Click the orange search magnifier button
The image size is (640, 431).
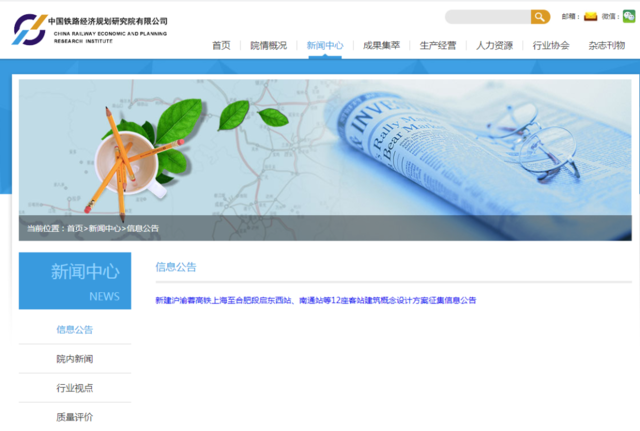tap(540, 17)
